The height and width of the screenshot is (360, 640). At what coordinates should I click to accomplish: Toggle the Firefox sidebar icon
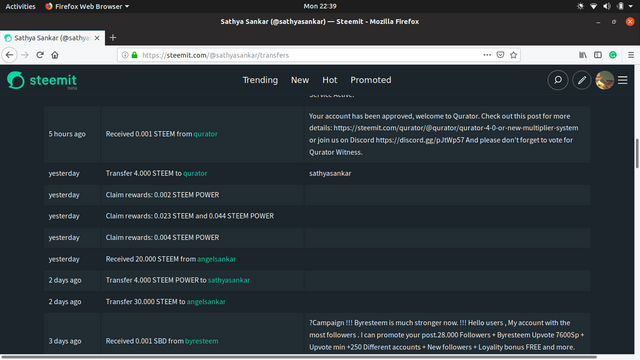coord(598,55)
